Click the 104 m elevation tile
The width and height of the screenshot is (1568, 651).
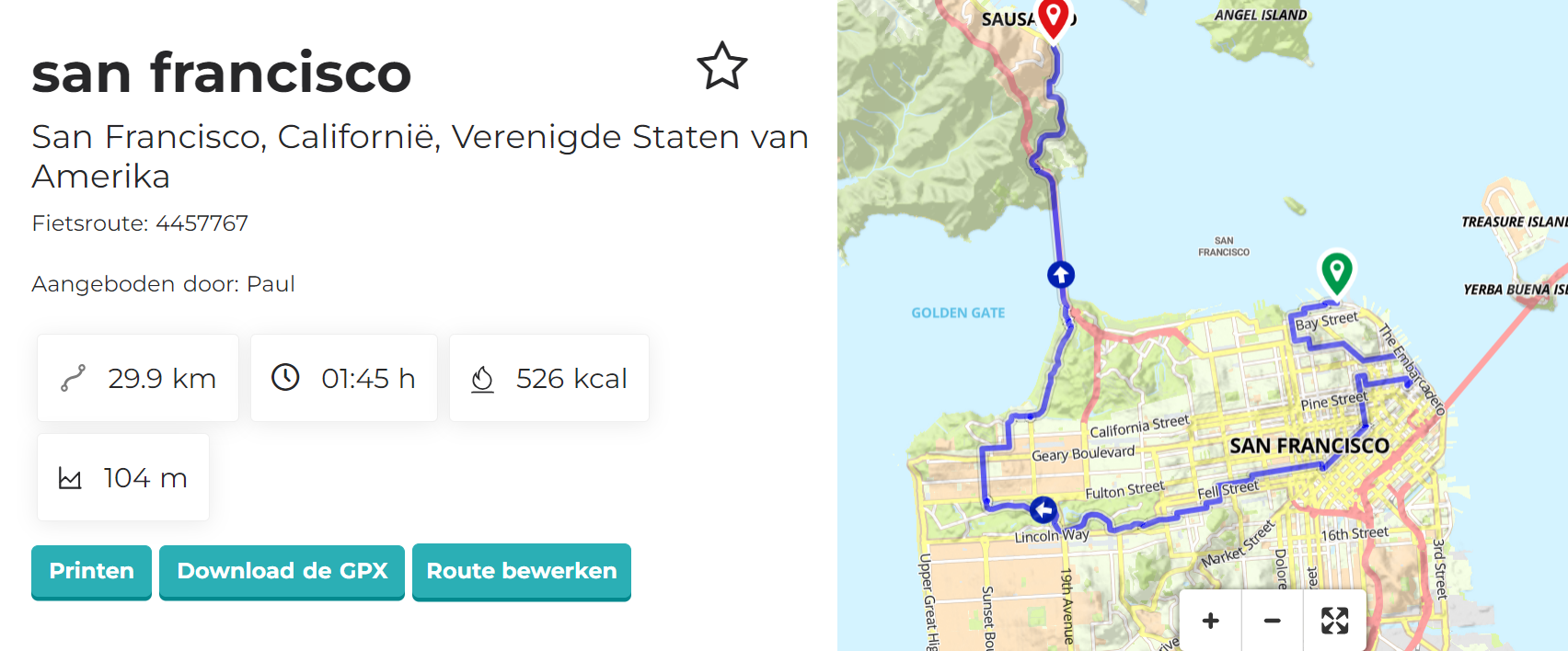(x=123, y=477)
